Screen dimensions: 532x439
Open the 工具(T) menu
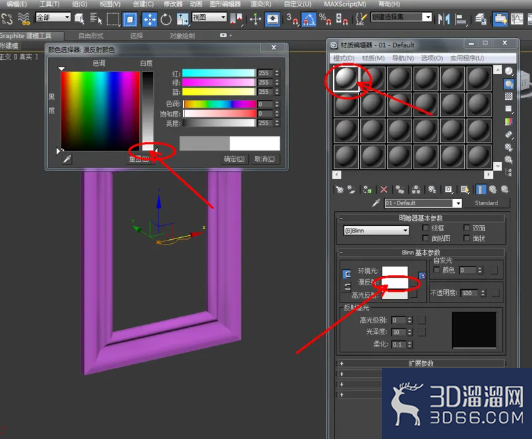coord(50,4)
